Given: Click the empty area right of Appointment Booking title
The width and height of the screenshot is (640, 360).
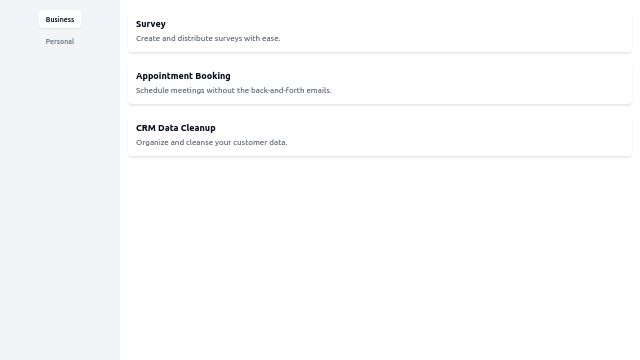Looking at the screenshot, I should [x=429, y=76].
